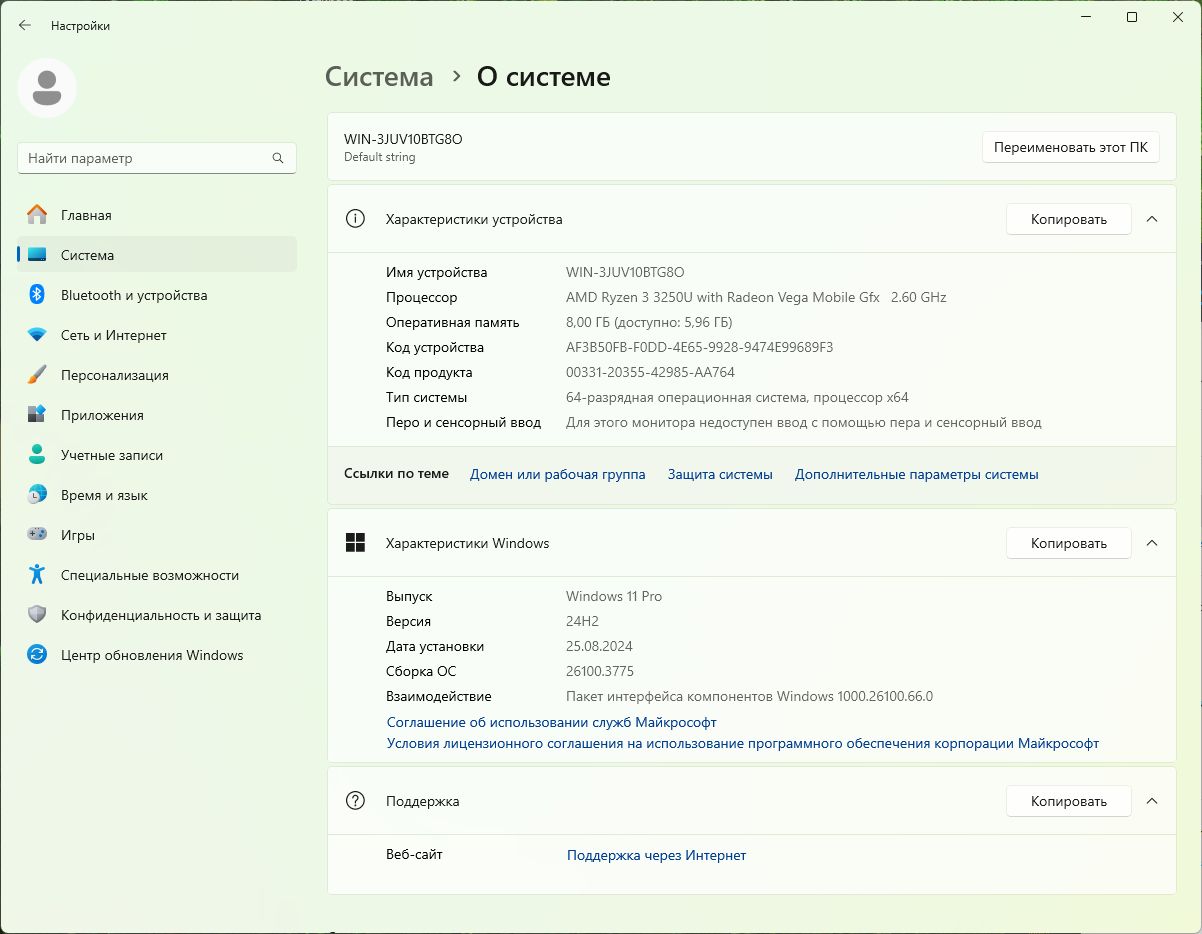
Task: Collapse the Характеристики Windows section chevron
Action: click(x=1152, y=543)
